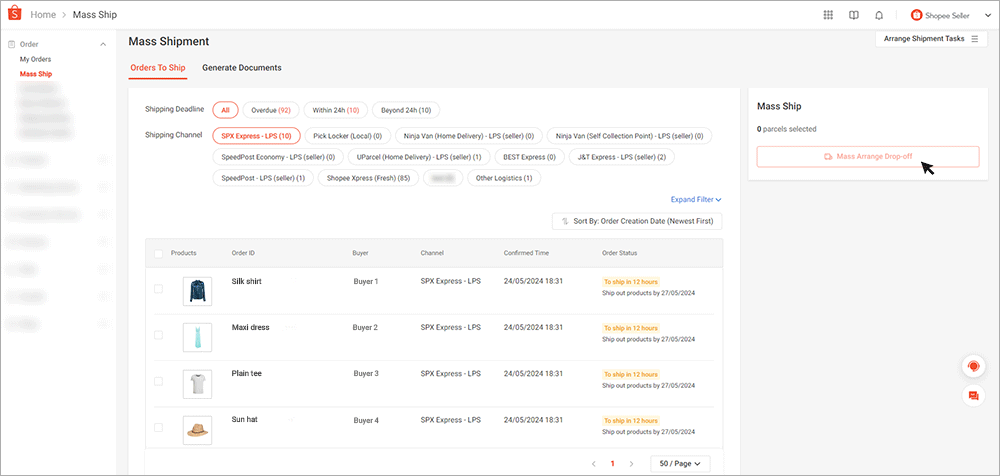Tick the Maxi dress order checkbox

coord(158,335)
